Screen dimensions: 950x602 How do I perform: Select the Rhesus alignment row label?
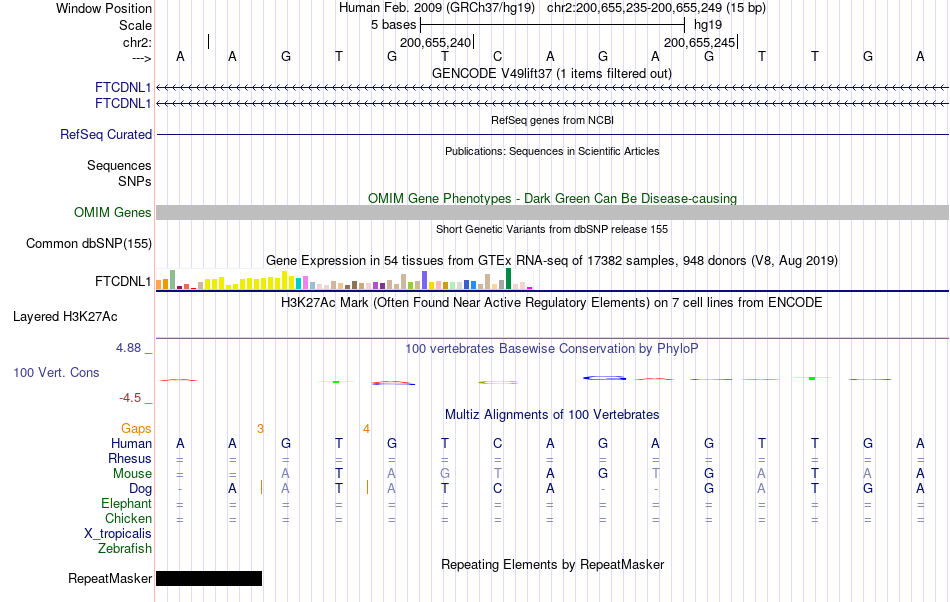click(x=130, y=458)
